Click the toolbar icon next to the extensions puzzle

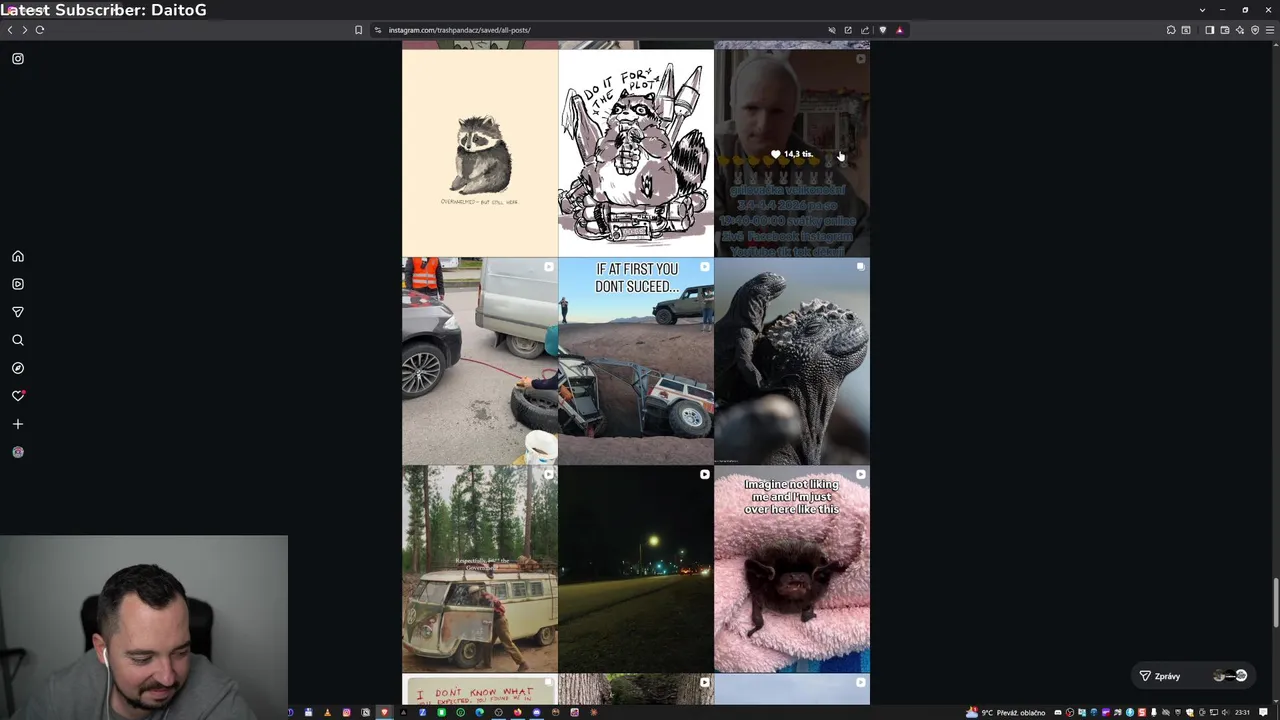[x=1186, y=30]
